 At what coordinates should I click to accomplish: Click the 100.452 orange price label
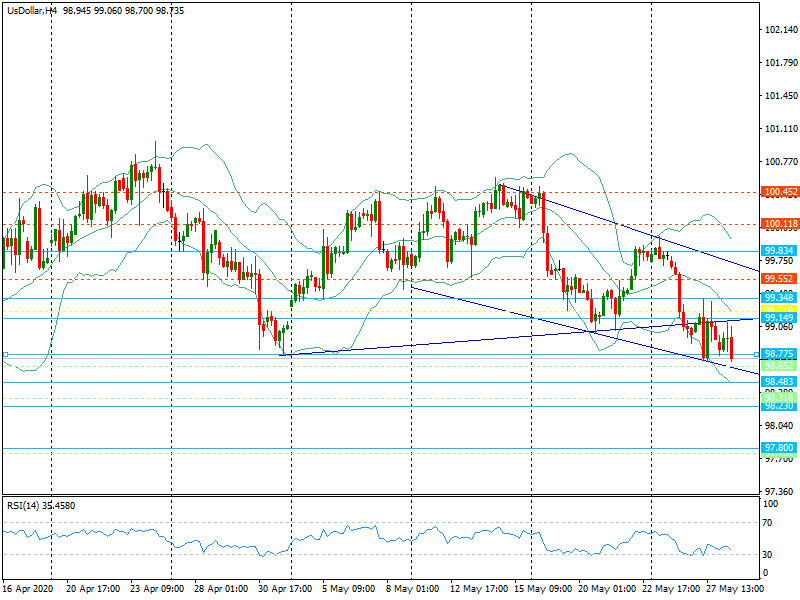779,192
